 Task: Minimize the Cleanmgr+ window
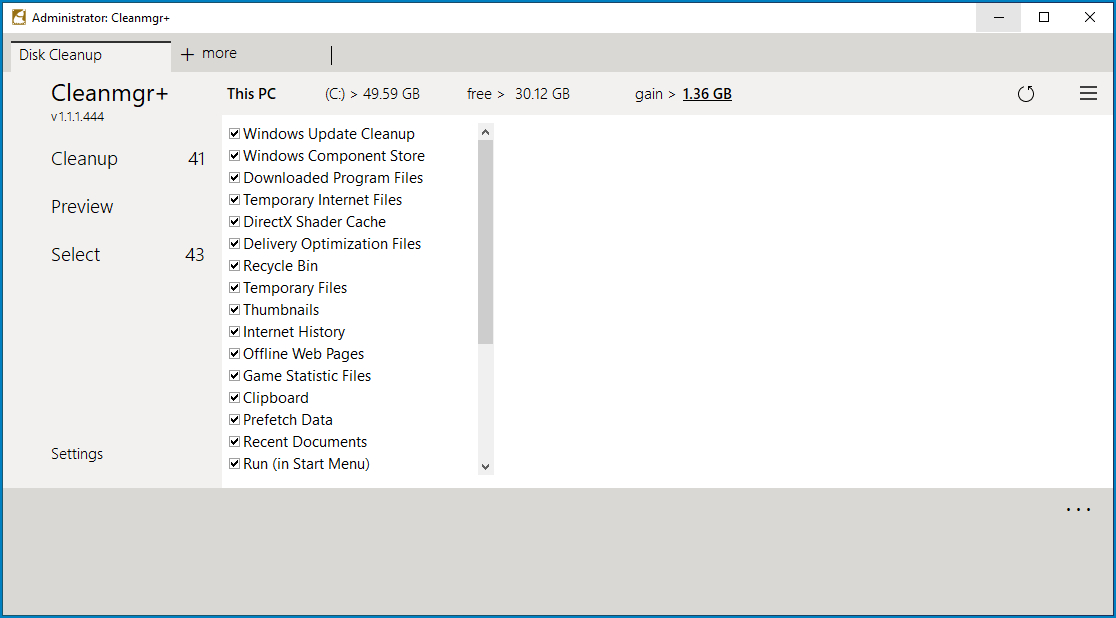click(x=999, y=18)
